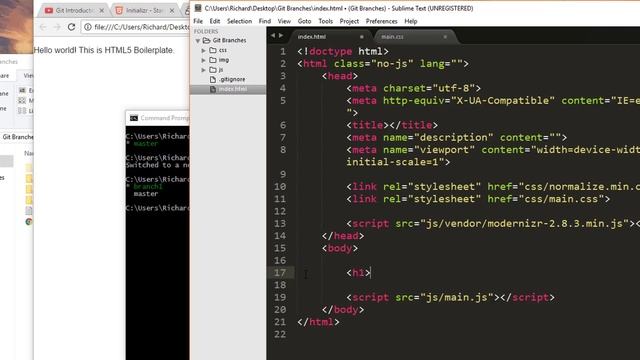This screenshot has width=640, height=360.
Task: Click the doctype html declaration on line 1
Action: click(x=343, y=51)
